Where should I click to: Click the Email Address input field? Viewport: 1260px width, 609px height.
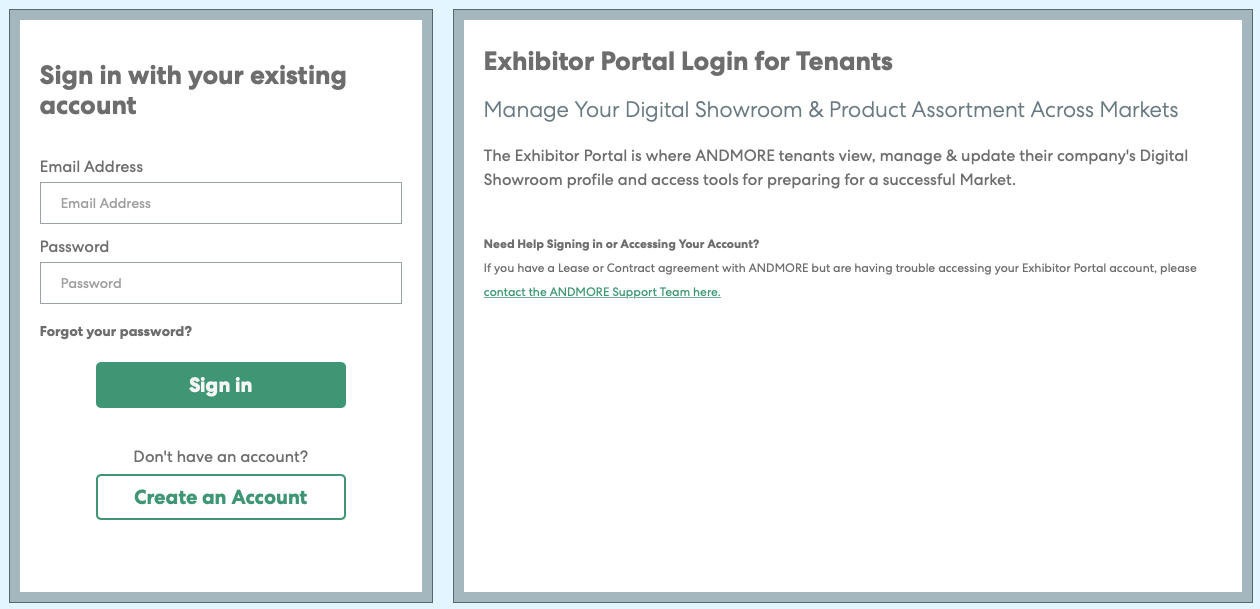point(220,203)
